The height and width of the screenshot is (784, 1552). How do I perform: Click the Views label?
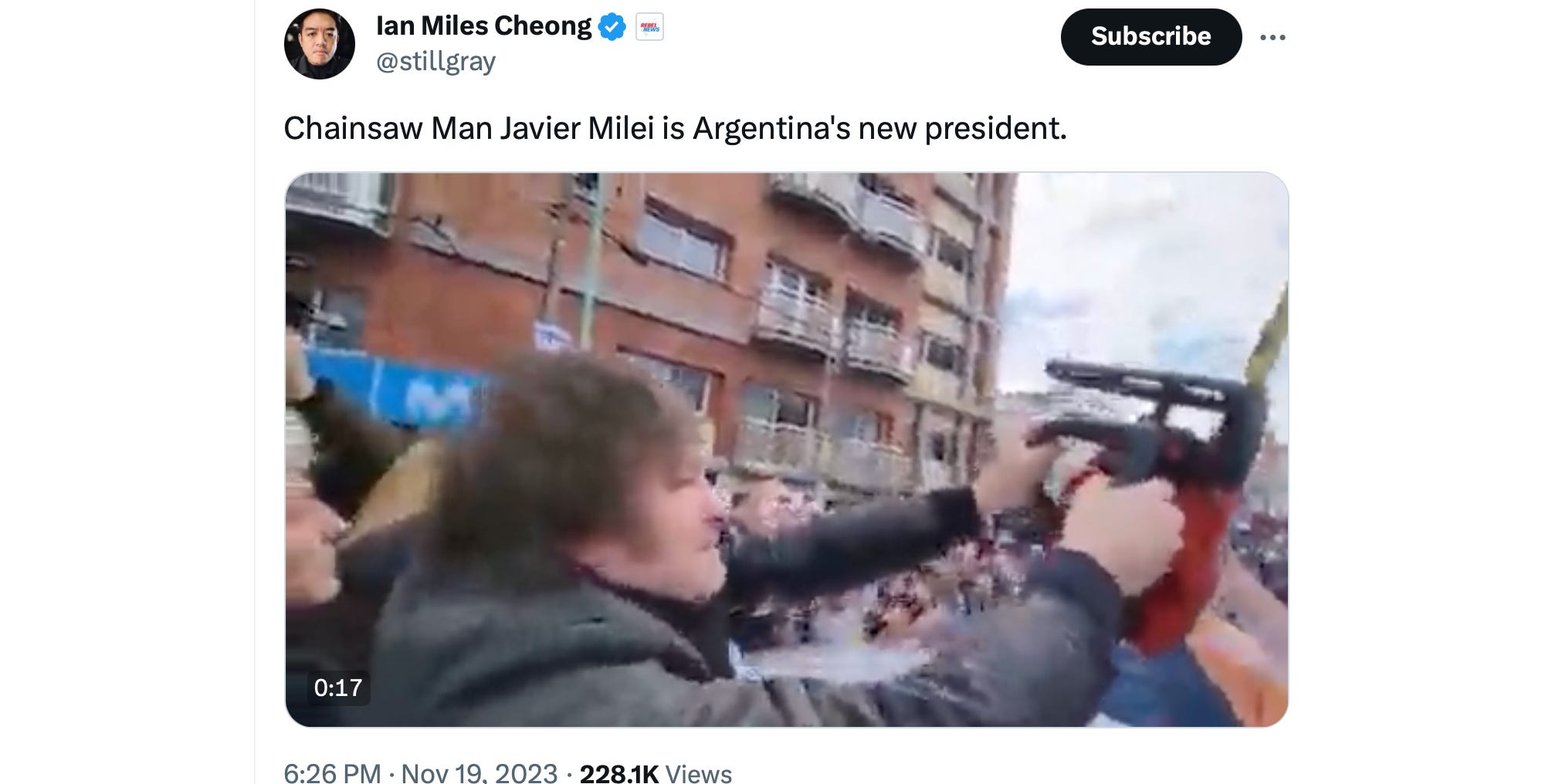[698, 772]
